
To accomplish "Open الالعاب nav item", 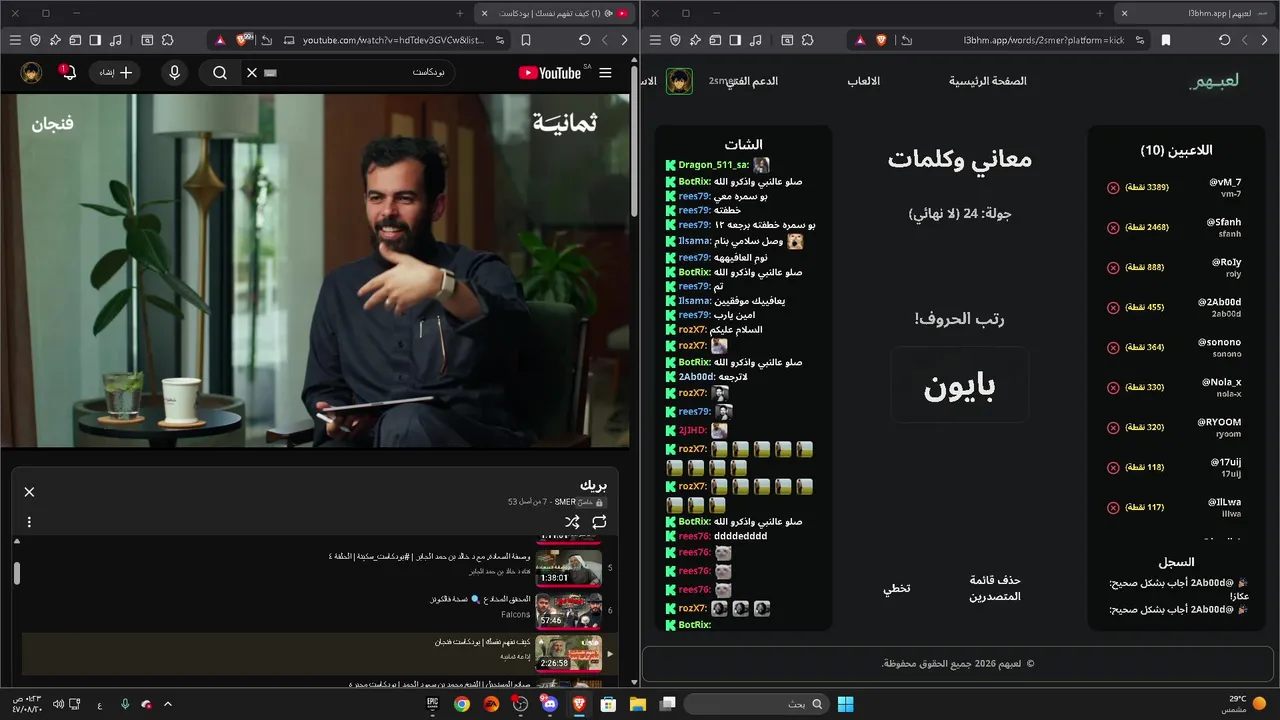I will click(864, 81).
